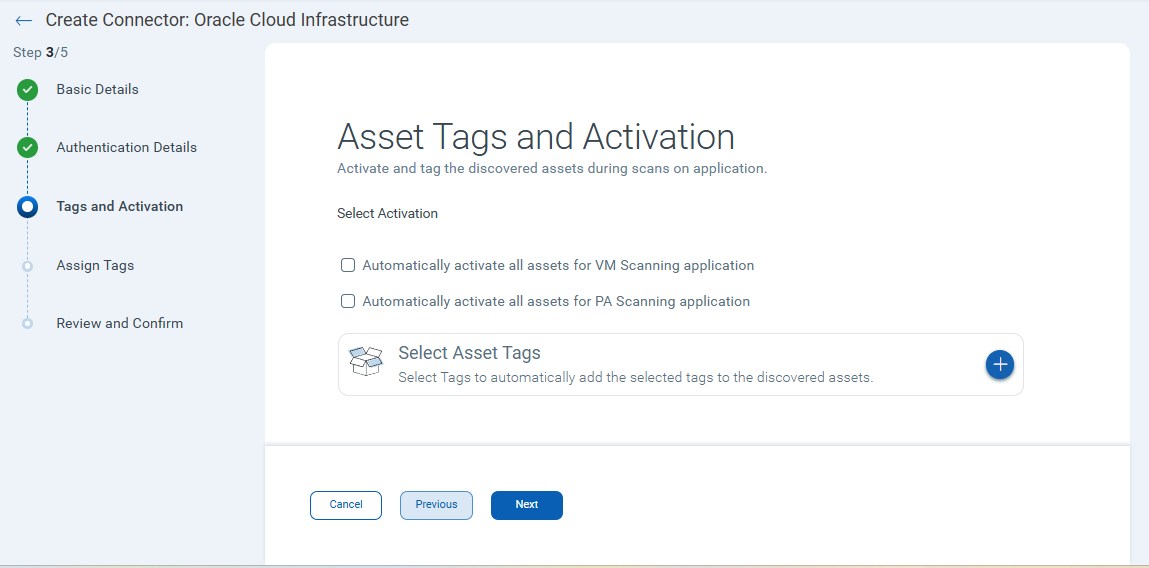
Task: Click the 'Automatically activate all assets for VM Scanning' label
Action: pyautogui.click(x=558, y=265)
